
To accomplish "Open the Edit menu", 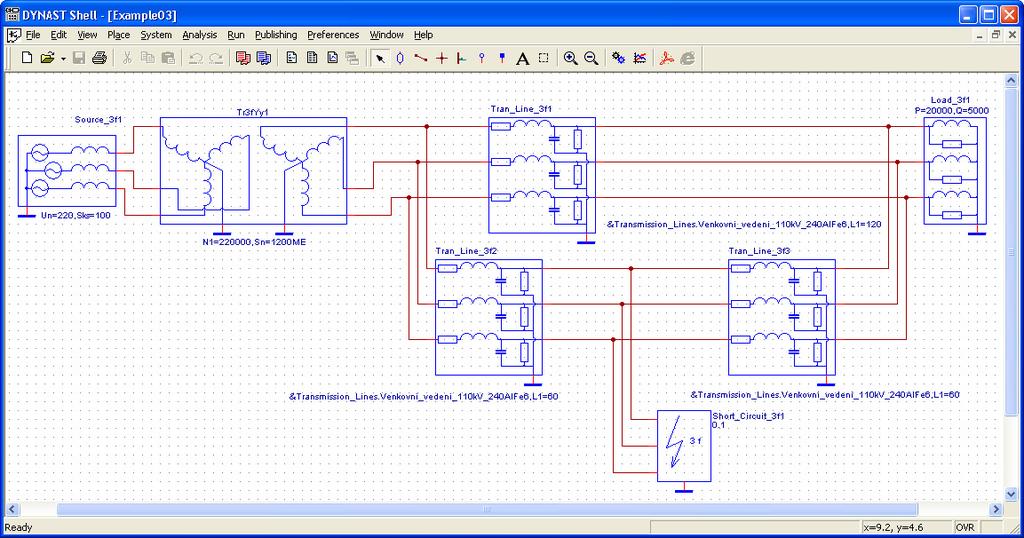I will (x=59, y=35).
